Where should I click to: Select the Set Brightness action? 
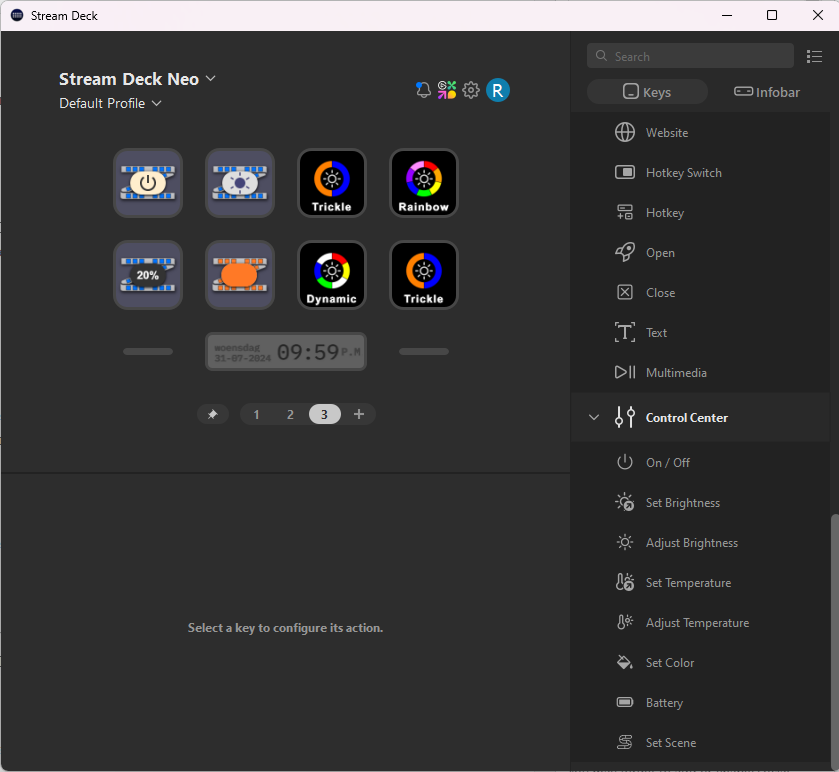(700, 503)
